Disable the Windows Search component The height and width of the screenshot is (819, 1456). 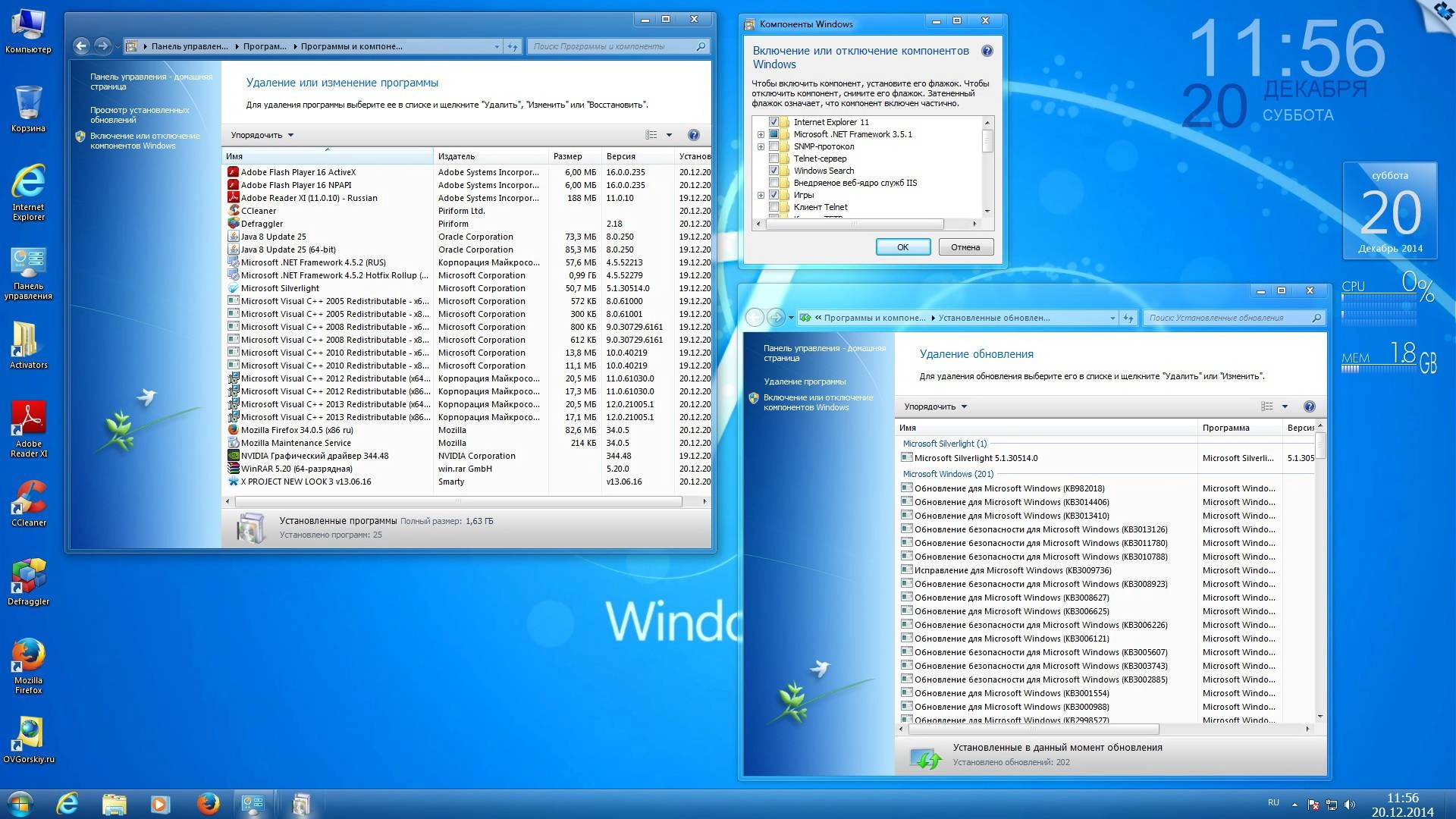[x=774, y=171]
